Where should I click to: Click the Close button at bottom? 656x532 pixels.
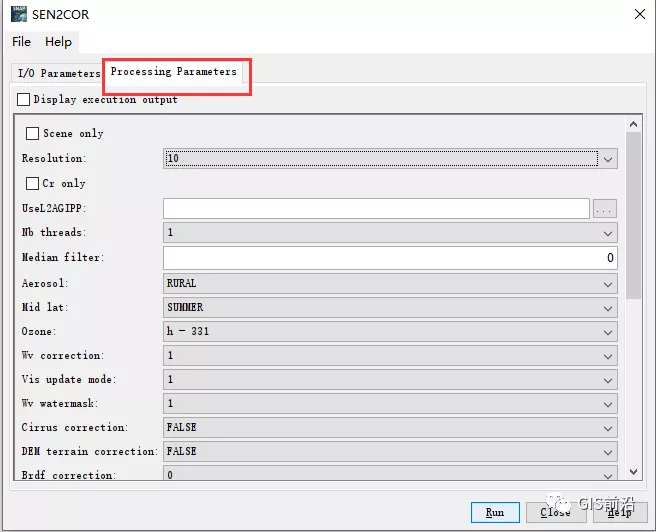[x=556, y=512]
